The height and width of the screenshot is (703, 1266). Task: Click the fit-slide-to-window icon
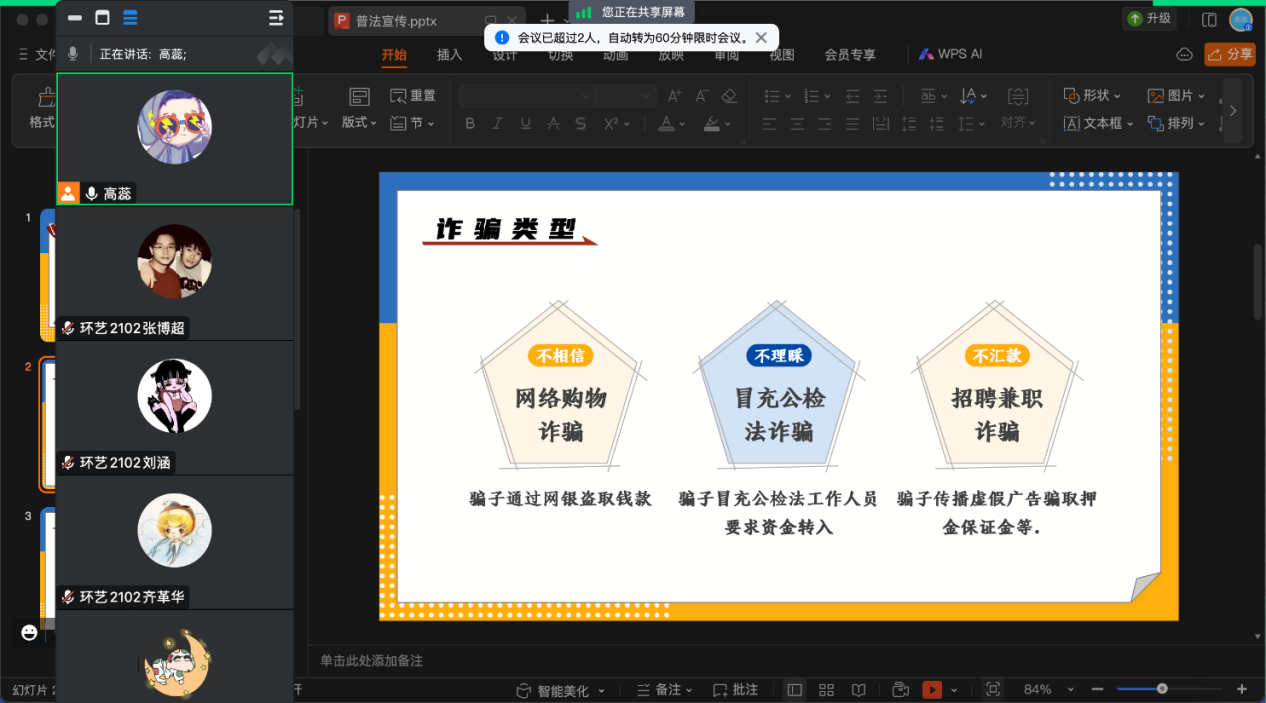coord(992,689)
